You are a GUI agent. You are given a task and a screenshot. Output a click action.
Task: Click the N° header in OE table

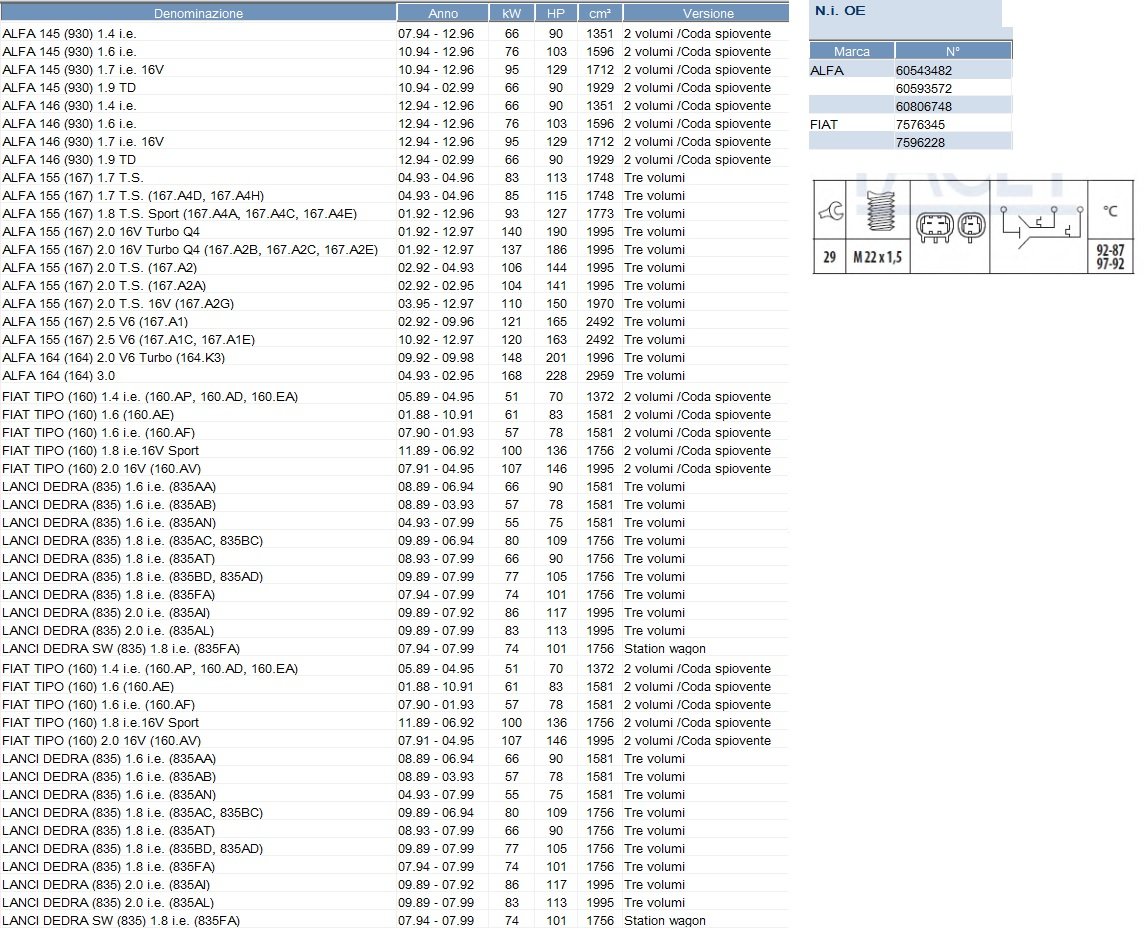coord(953,51)
